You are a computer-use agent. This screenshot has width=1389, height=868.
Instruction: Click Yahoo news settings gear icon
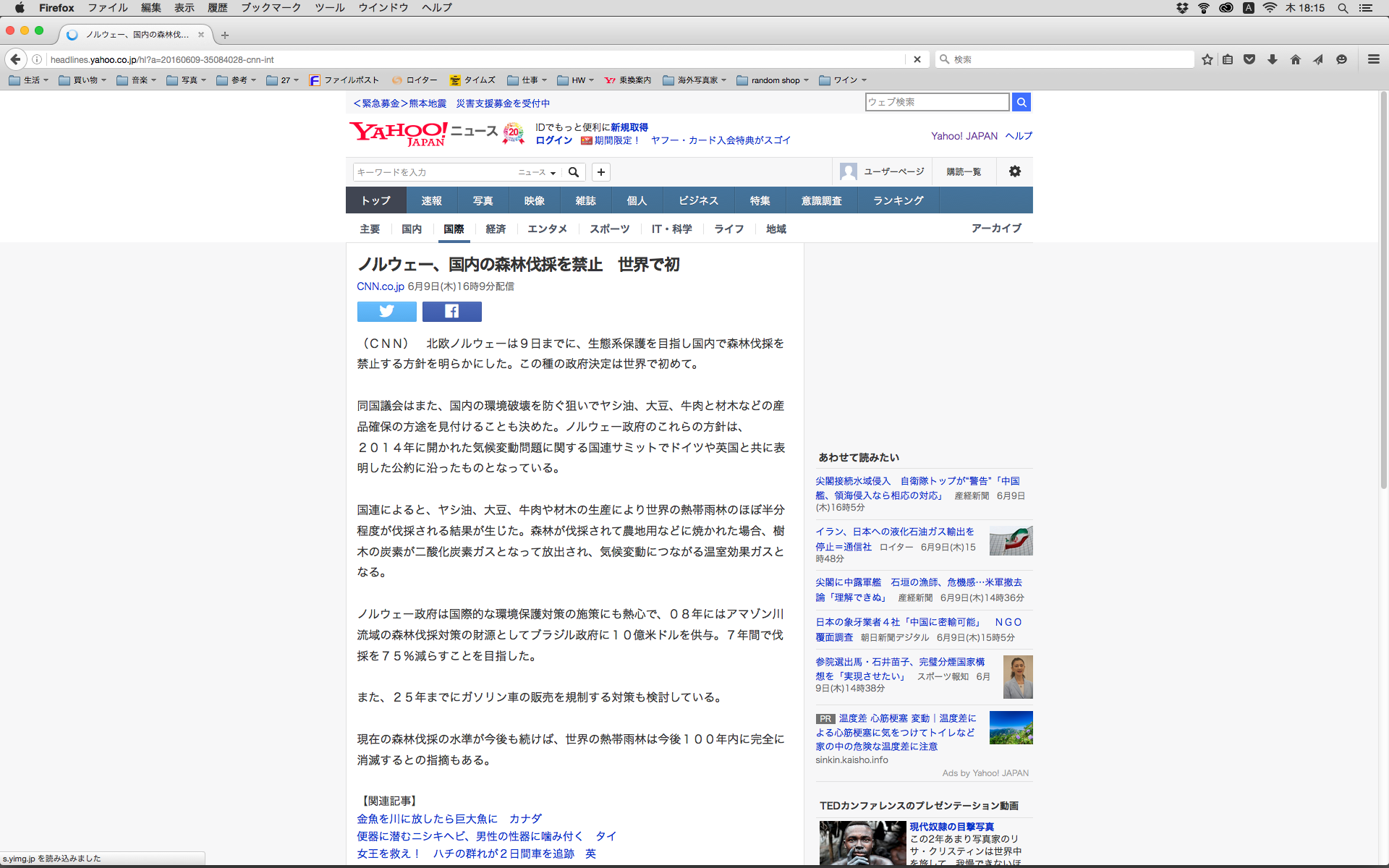[1014, 171]
